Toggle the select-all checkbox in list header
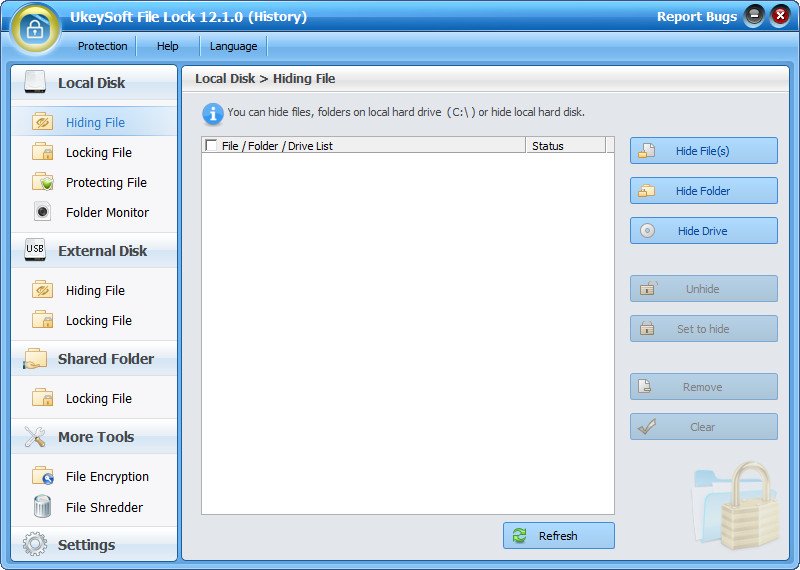The width and height of the screenshot is (800, 570). [211, 145]
